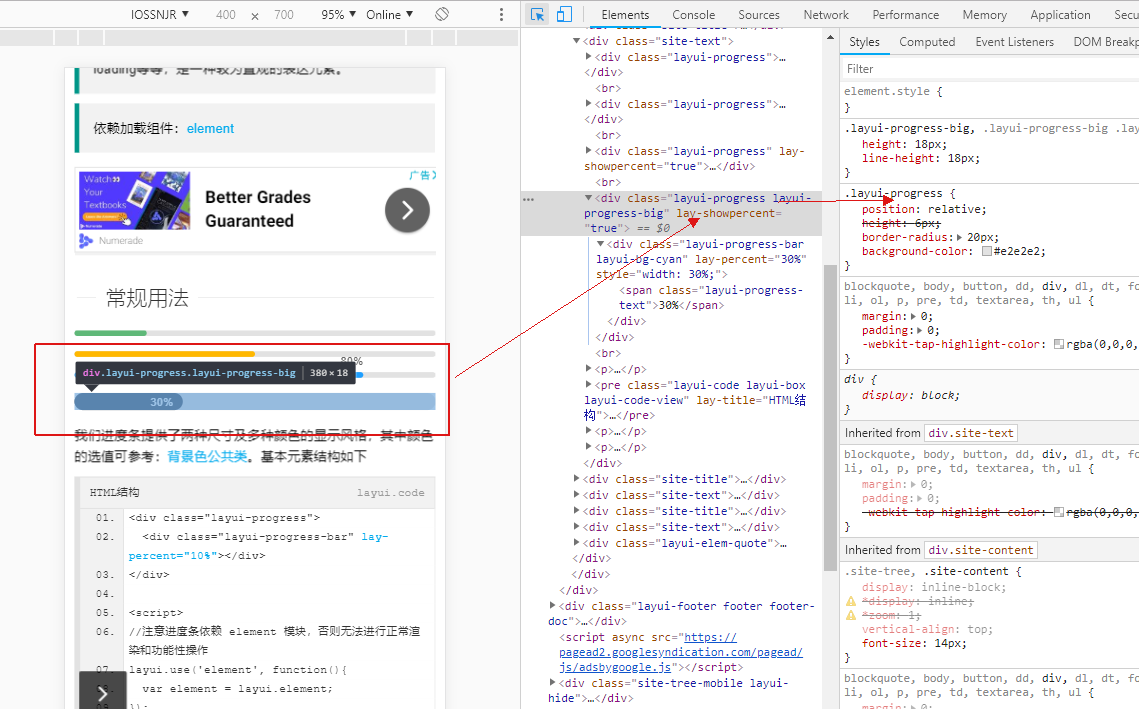Click the layui.code label

[x=390, y=493]
